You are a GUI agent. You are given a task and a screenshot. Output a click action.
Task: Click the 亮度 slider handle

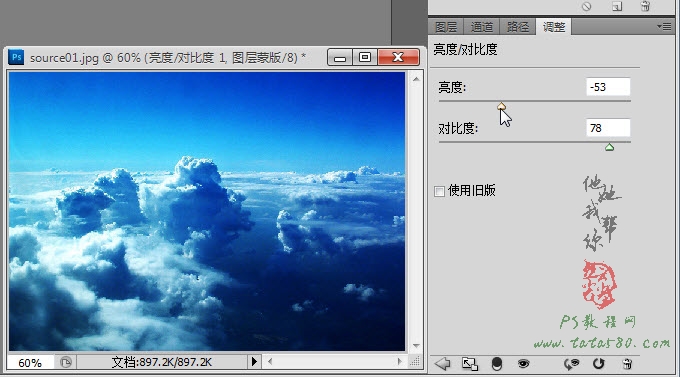click(x=501, y=106)
